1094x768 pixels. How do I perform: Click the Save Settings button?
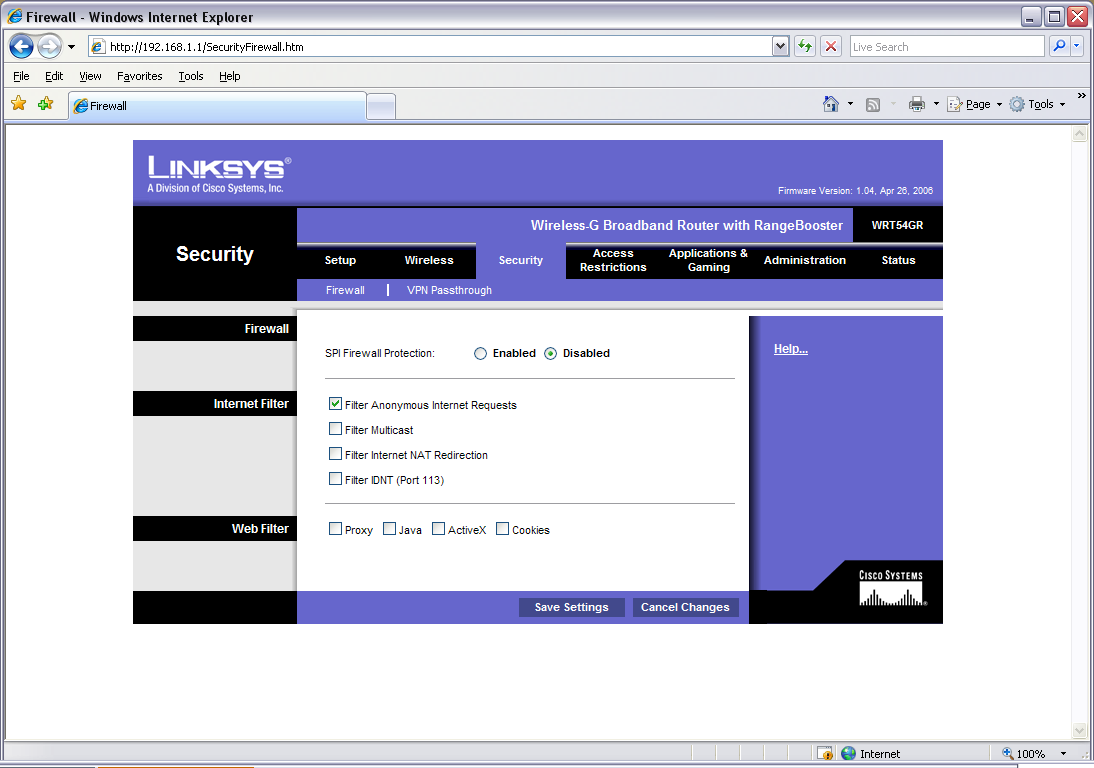pos(571,607)
